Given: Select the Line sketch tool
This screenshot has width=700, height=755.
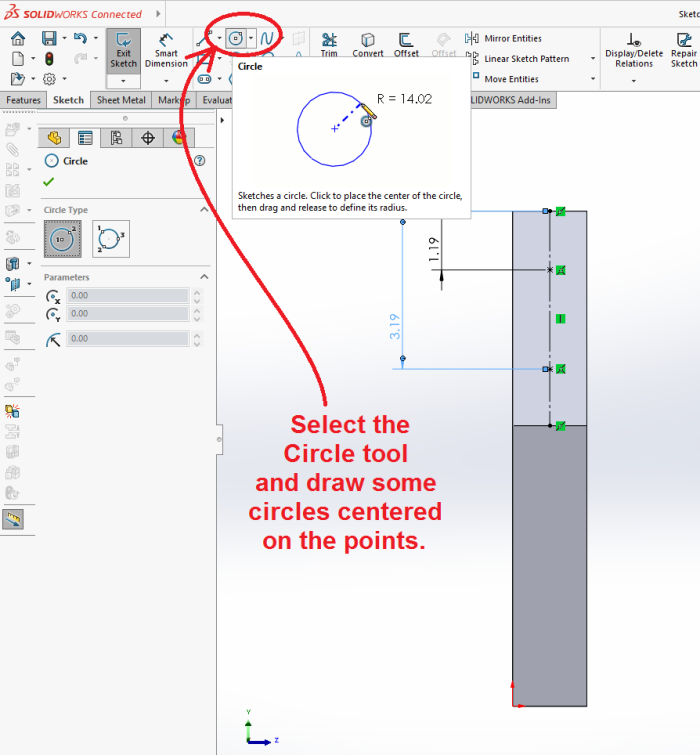Looking at the screenshot, I should pyautogui.click(x=204, y=39).
